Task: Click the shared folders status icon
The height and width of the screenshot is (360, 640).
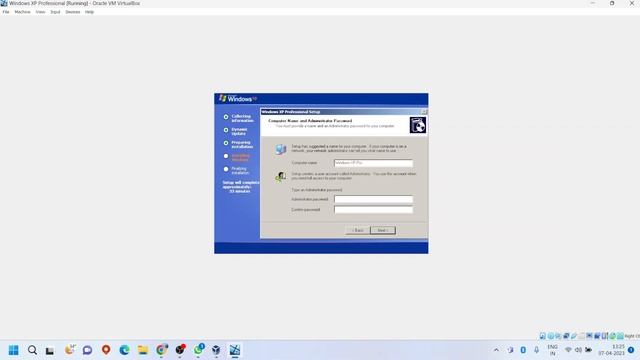Action: [x=581, y=336]
